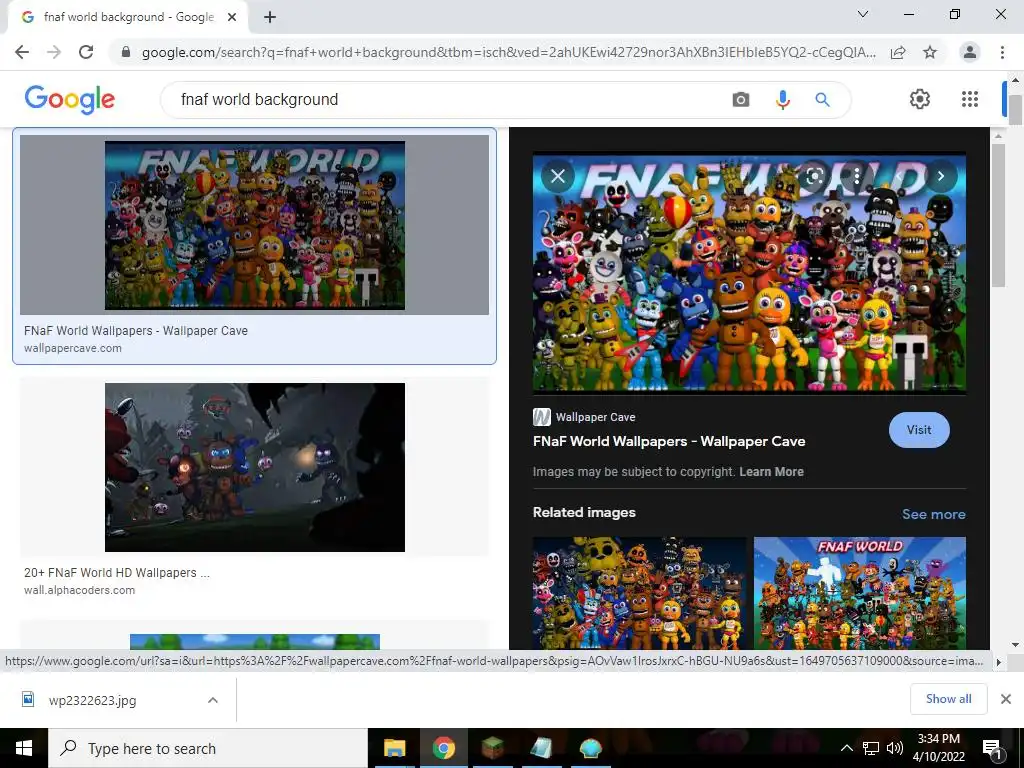Launch Minecraft from the taskbar block icon

click(492, 748)
